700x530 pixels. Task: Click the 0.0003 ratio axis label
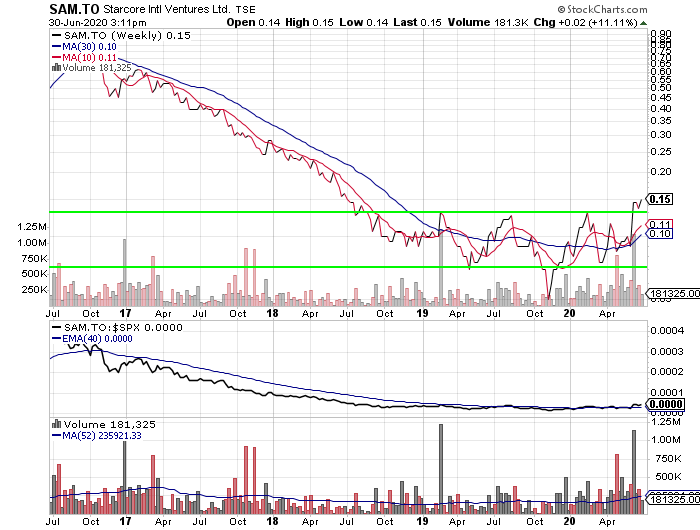[x=667, y=352]
